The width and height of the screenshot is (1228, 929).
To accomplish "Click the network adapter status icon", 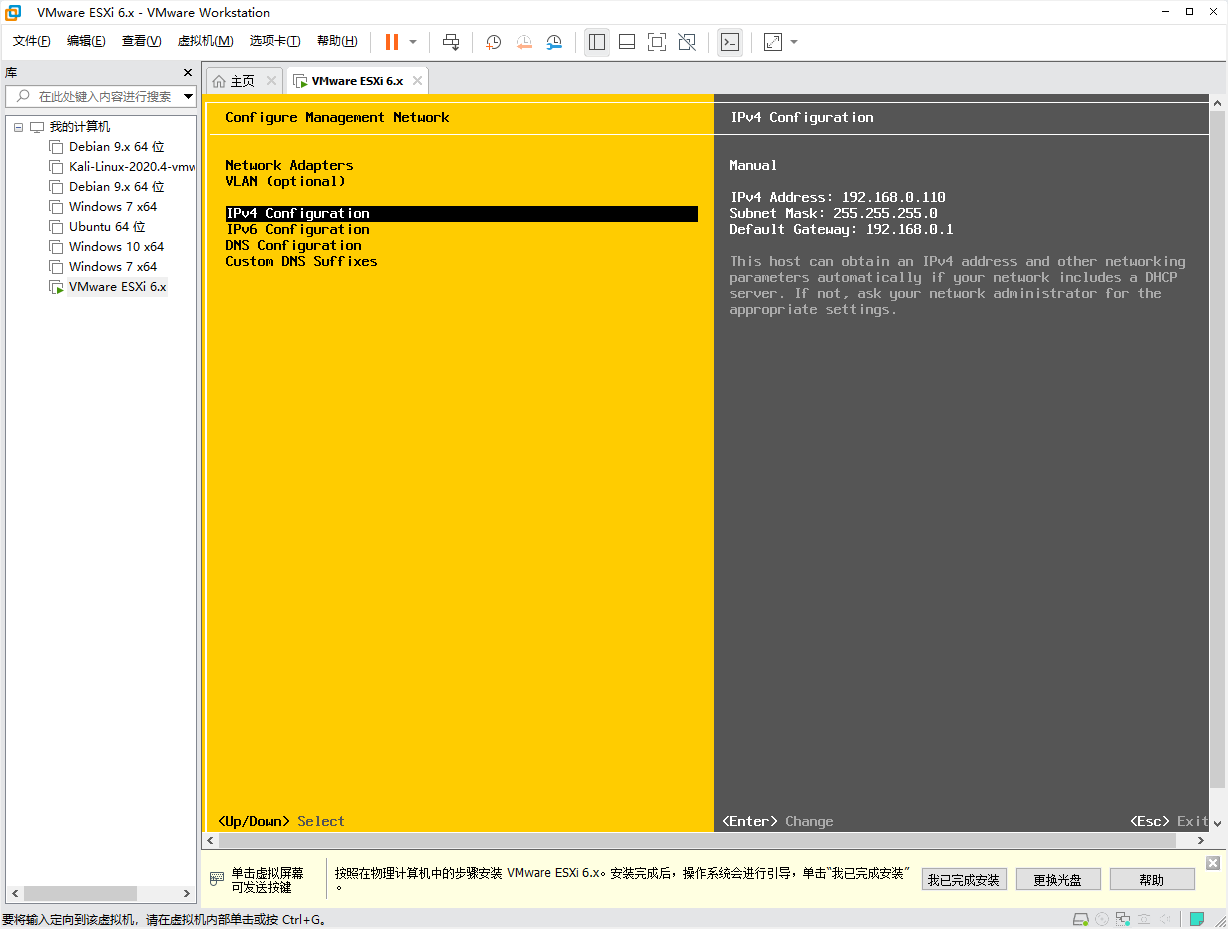I will [x=1123, y=919].
